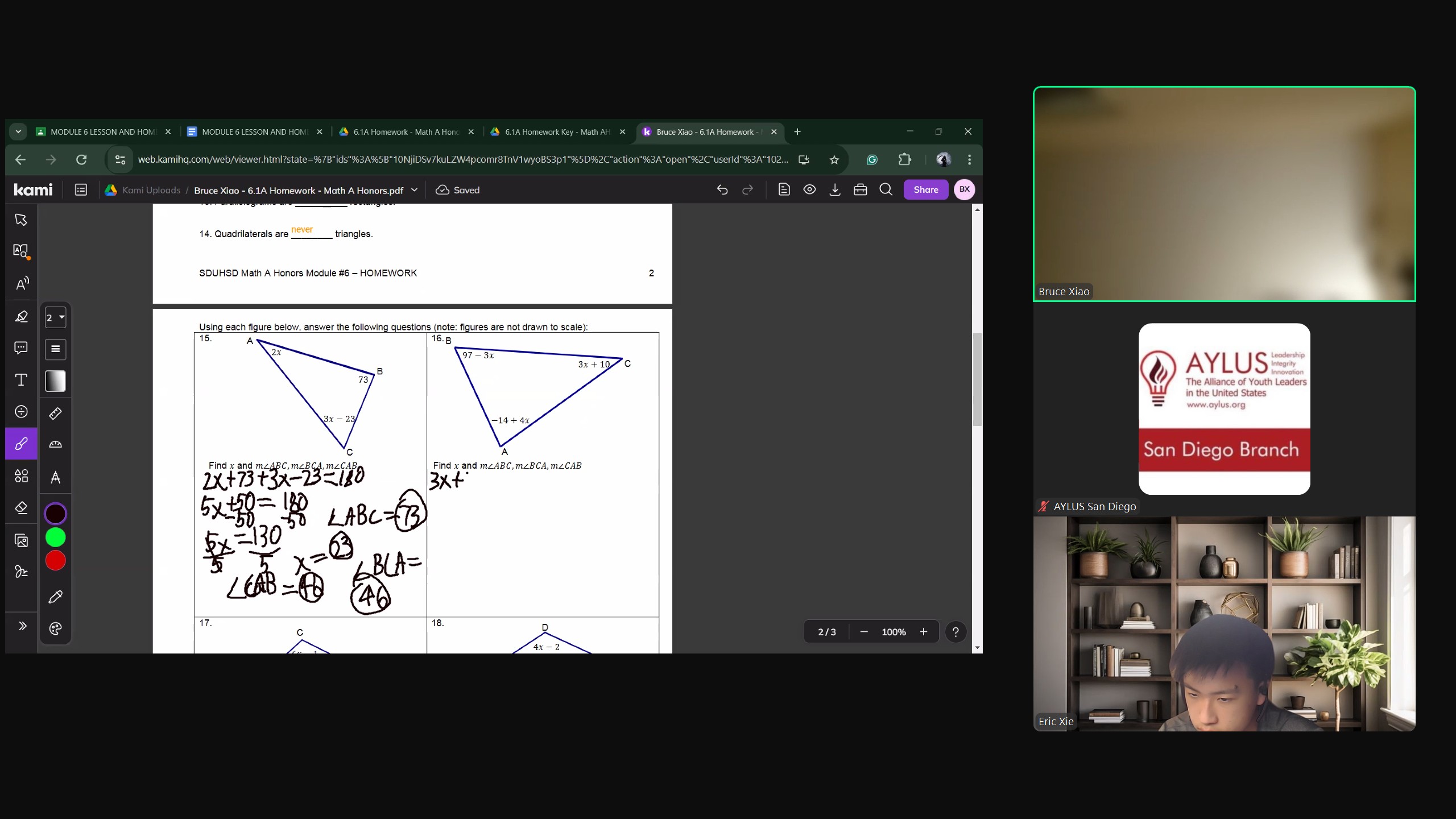
Task: Zoom out with the minus button
Action: click(864, 632)
